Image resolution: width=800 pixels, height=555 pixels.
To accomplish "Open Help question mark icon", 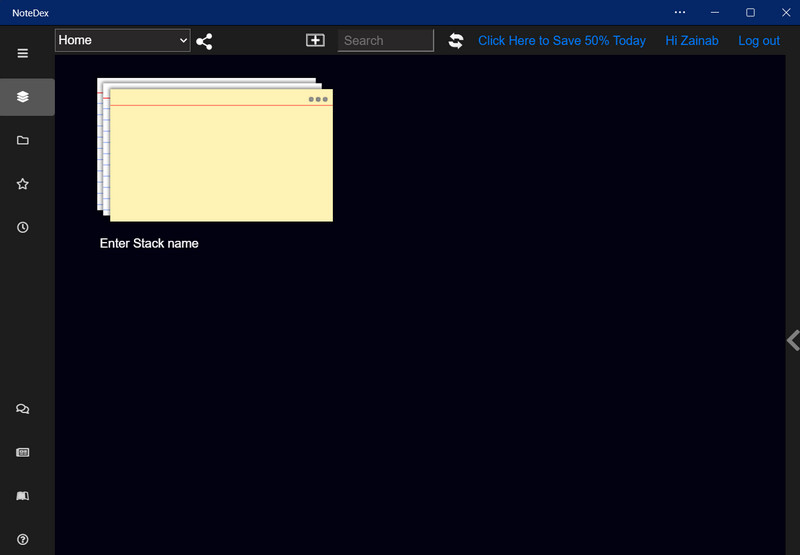I will click(22, 539).
